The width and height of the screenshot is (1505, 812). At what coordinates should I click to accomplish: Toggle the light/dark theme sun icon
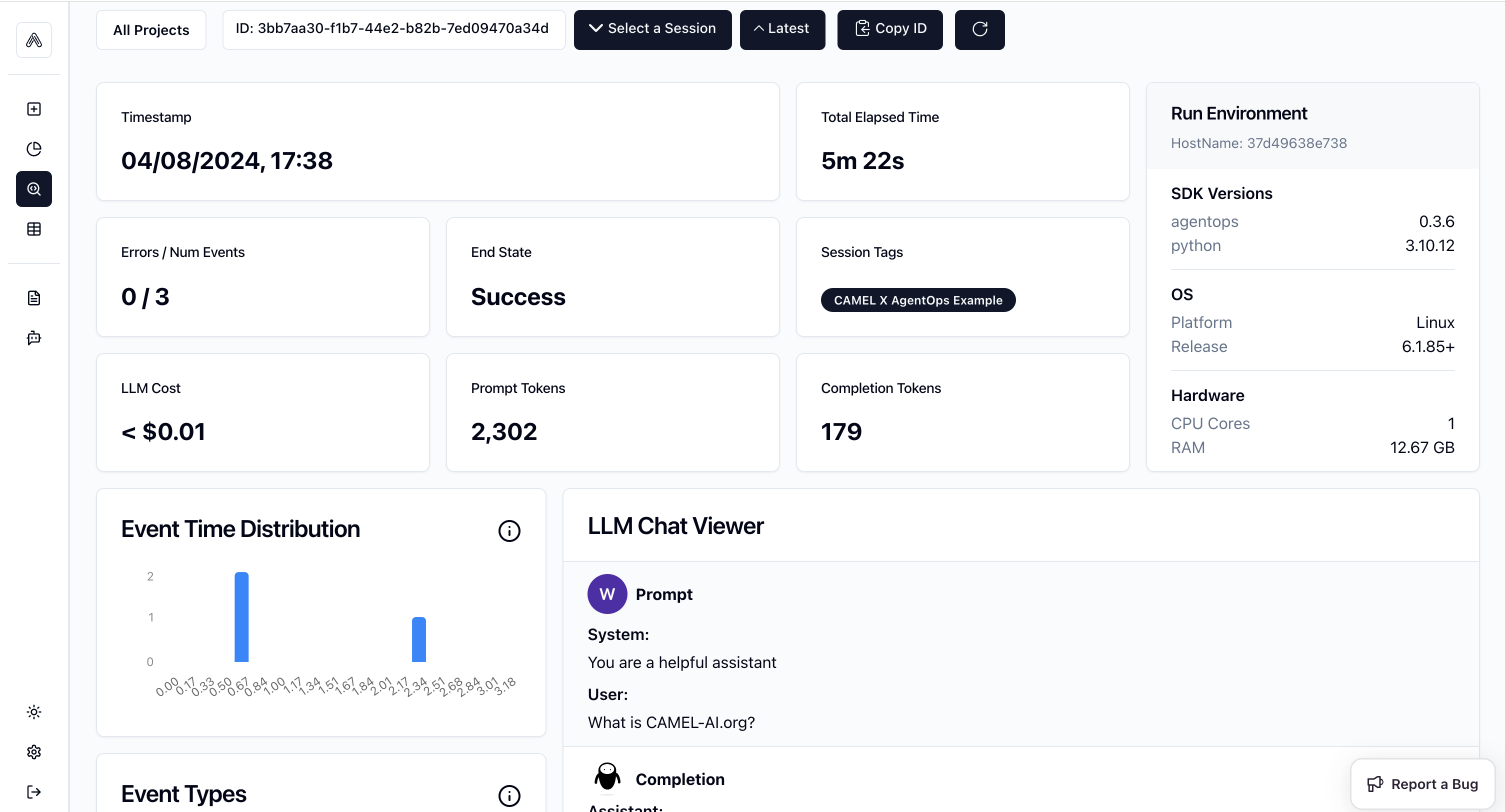[x=34, y=712]
